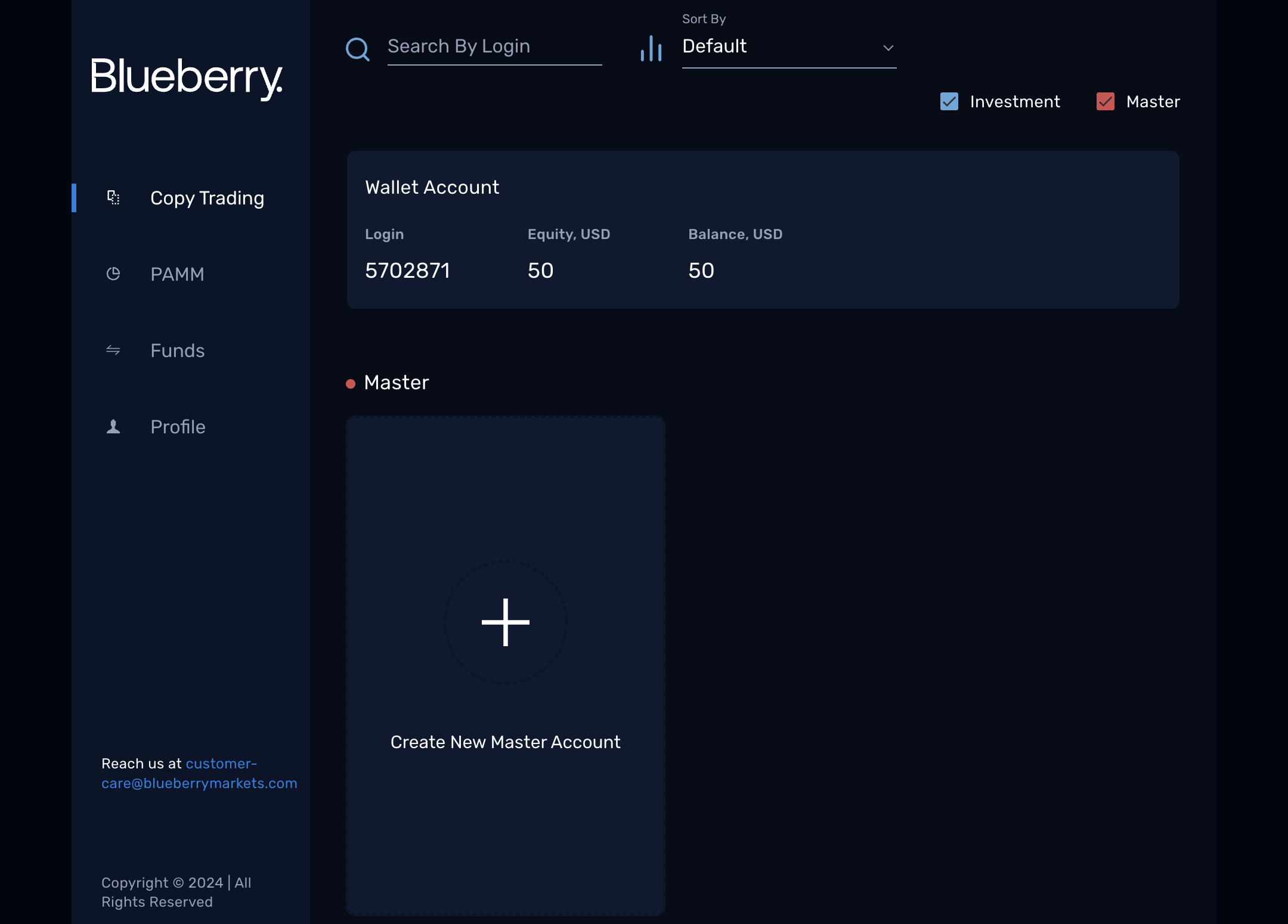The height and width of the screenshot is (924, 1288).
Task: Click the Balance, USD label
Action: (x=735, y=234)
